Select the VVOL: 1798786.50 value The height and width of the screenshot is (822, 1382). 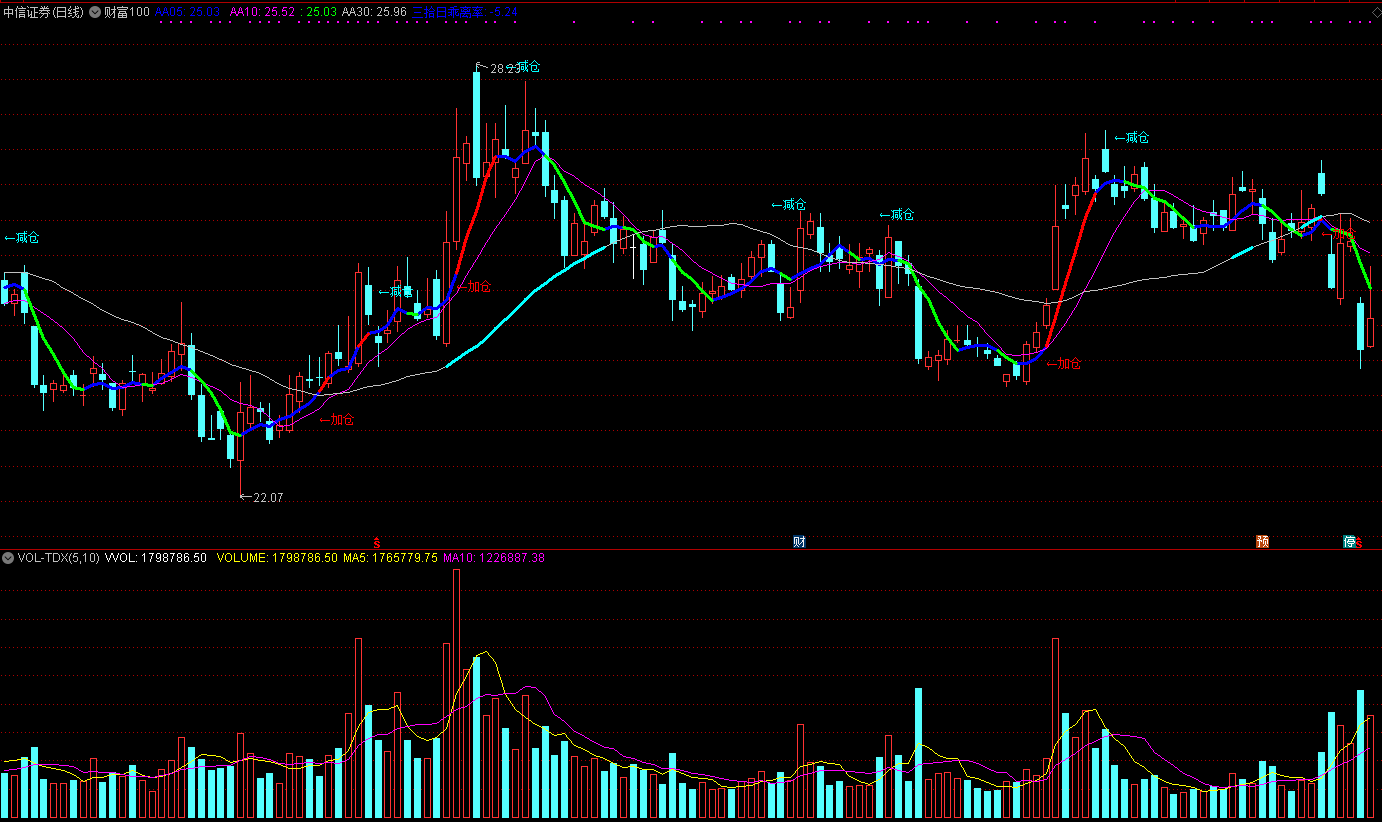(156, 558)
